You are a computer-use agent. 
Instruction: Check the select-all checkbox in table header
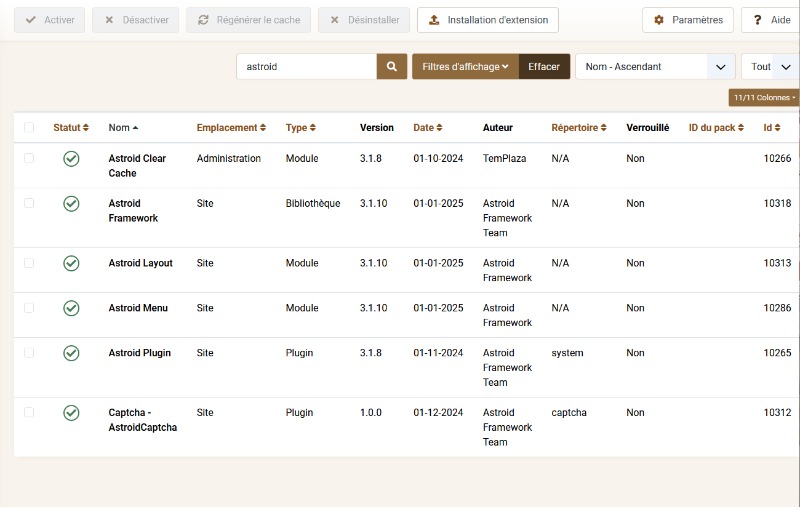click(x=29, y=127)
